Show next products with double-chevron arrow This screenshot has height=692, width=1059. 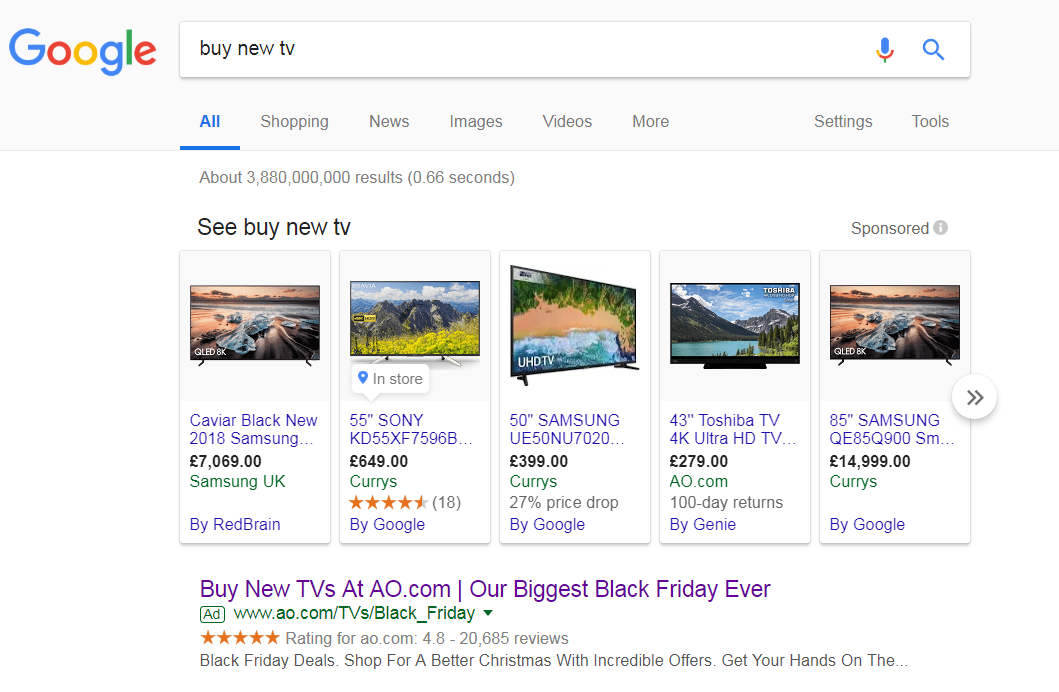pos(975,397)
